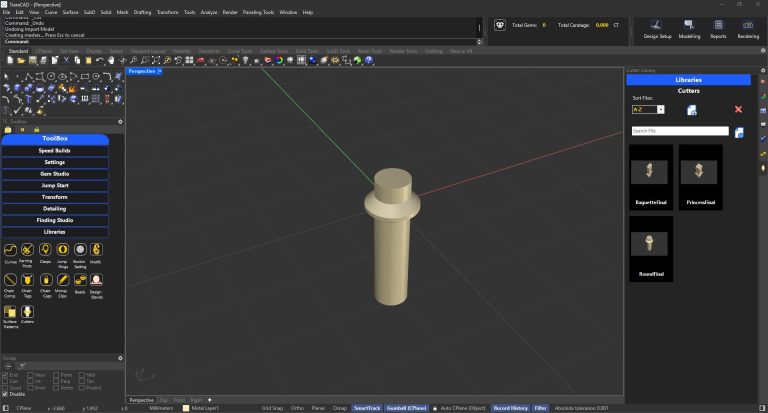Screen dimensions: 768x413
Task: Expand the Perspective viewport dropdown arrow
Action: [x=159, y=71]
